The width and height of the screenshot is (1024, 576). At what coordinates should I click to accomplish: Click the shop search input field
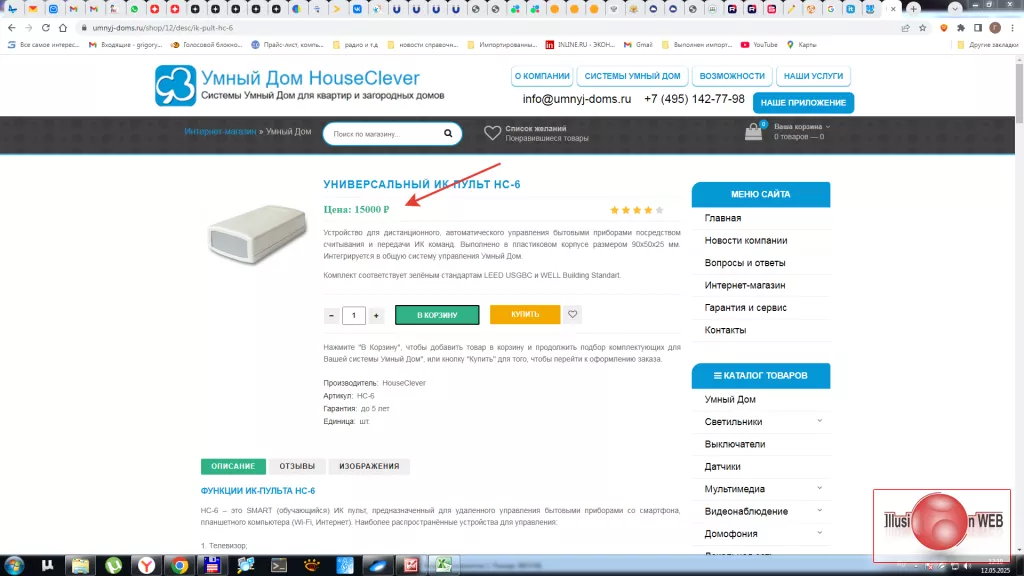pos(378,133)
